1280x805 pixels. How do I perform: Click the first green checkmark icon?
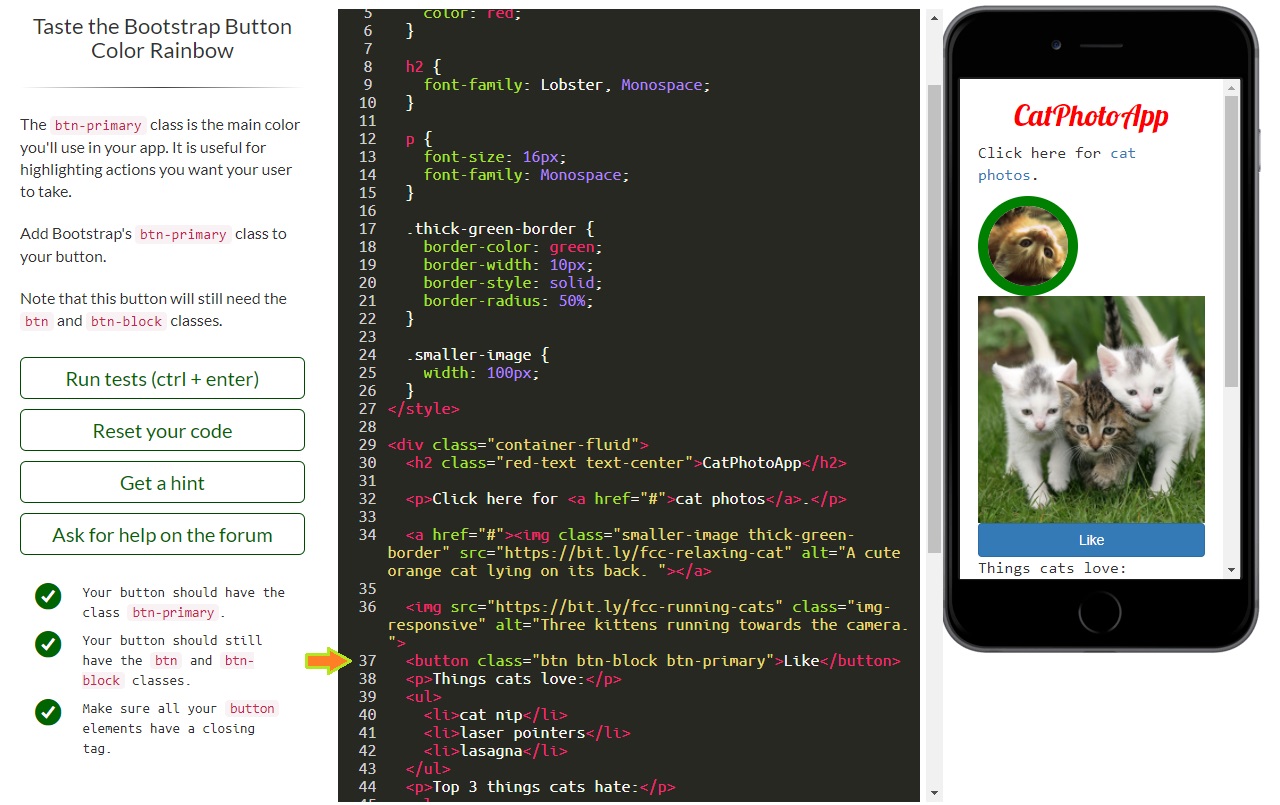(x=48, y=596)
